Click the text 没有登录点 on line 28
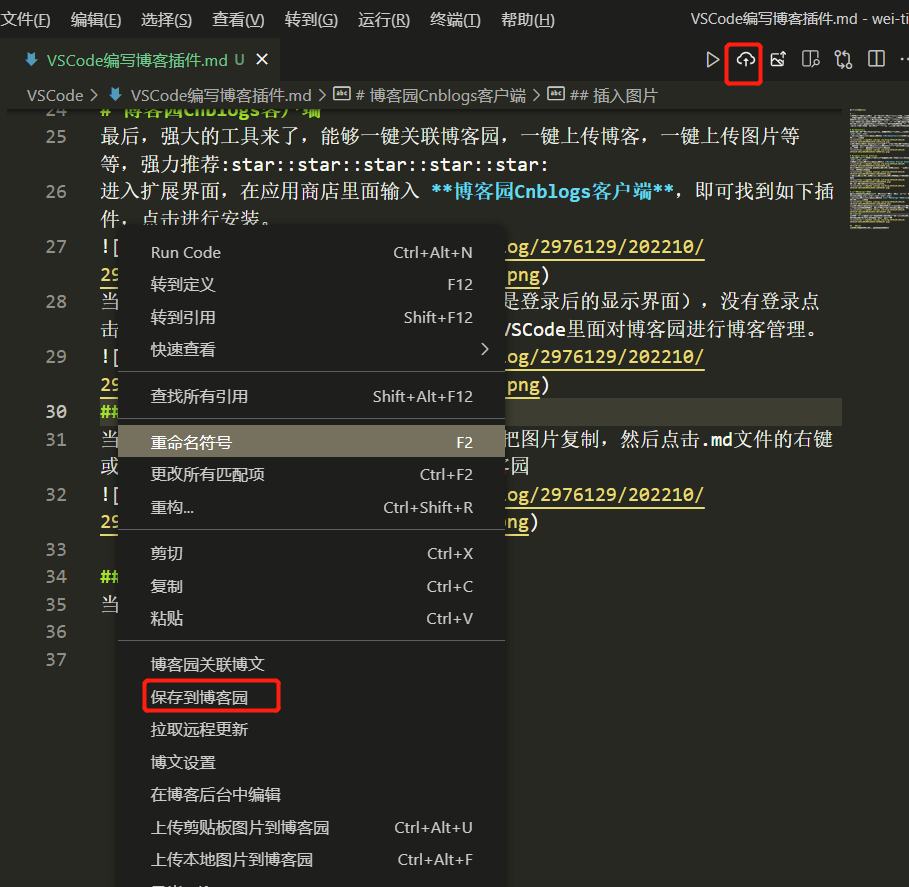 [769, 301]
